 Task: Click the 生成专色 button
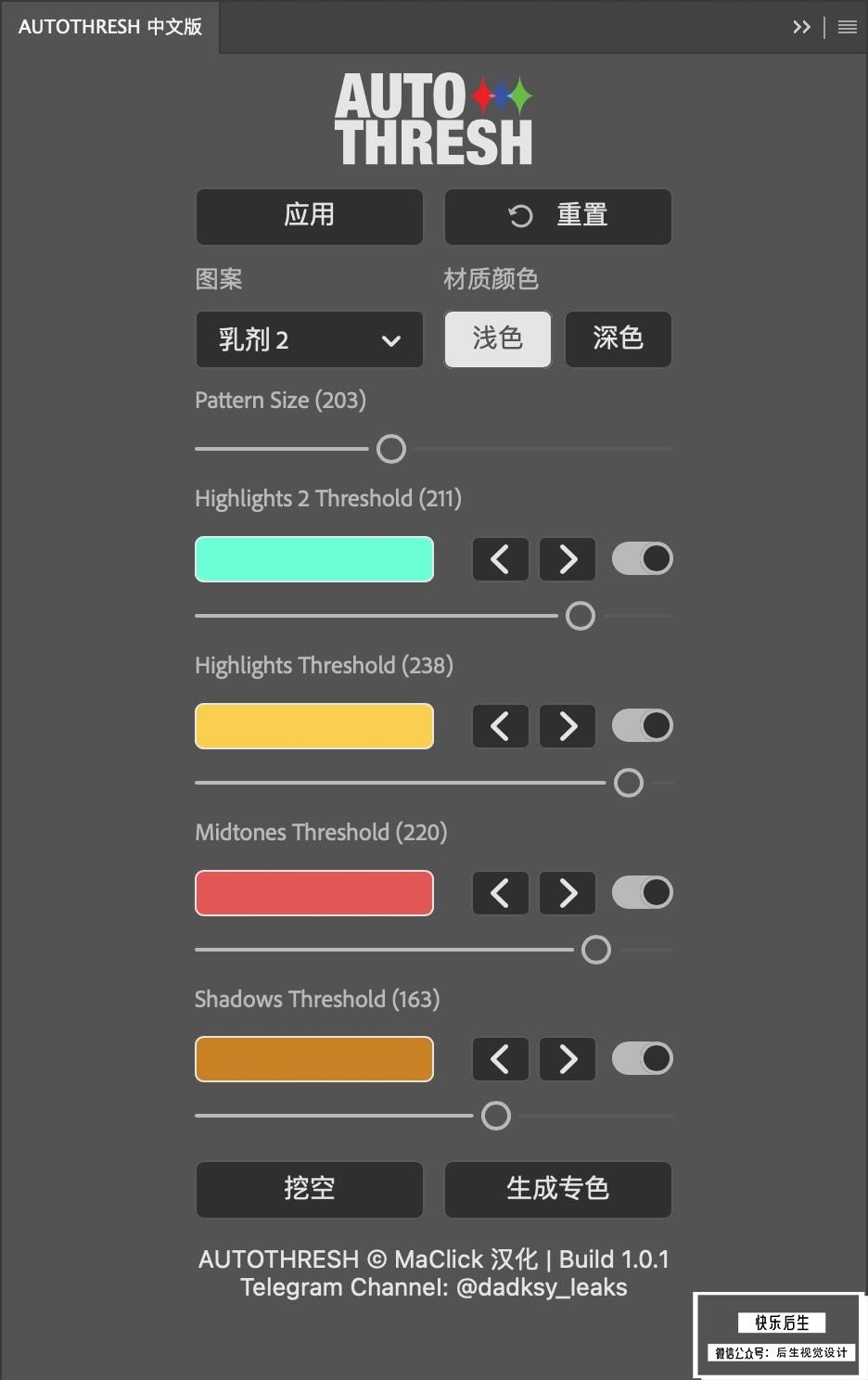(x=558, y=1189)
